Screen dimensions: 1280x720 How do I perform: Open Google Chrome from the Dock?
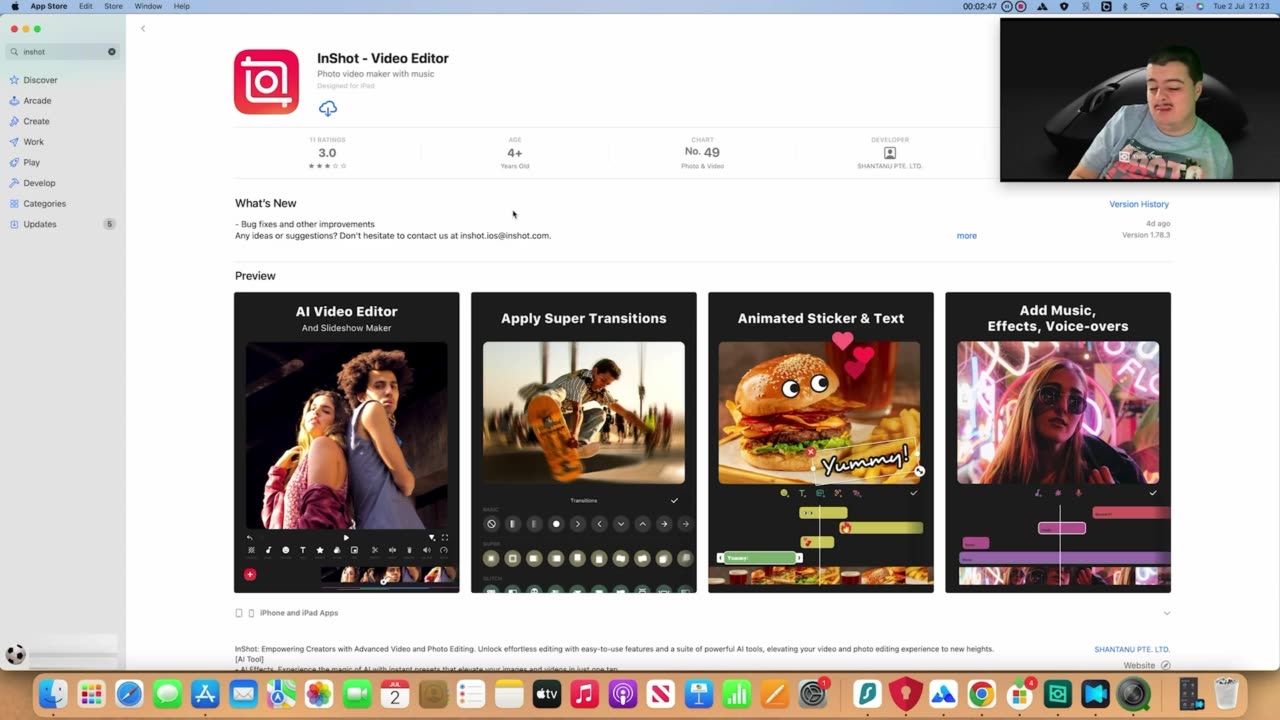click(981, 694)
